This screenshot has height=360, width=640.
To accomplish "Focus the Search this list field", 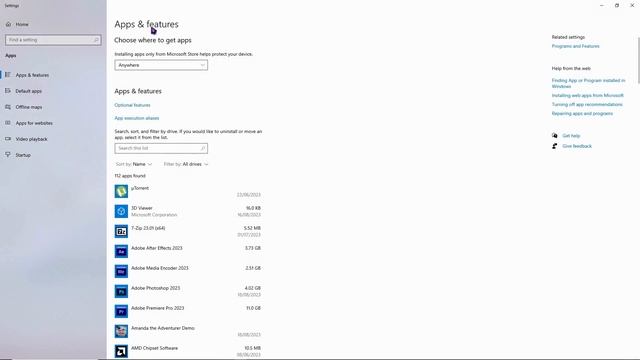I will 161,148.
